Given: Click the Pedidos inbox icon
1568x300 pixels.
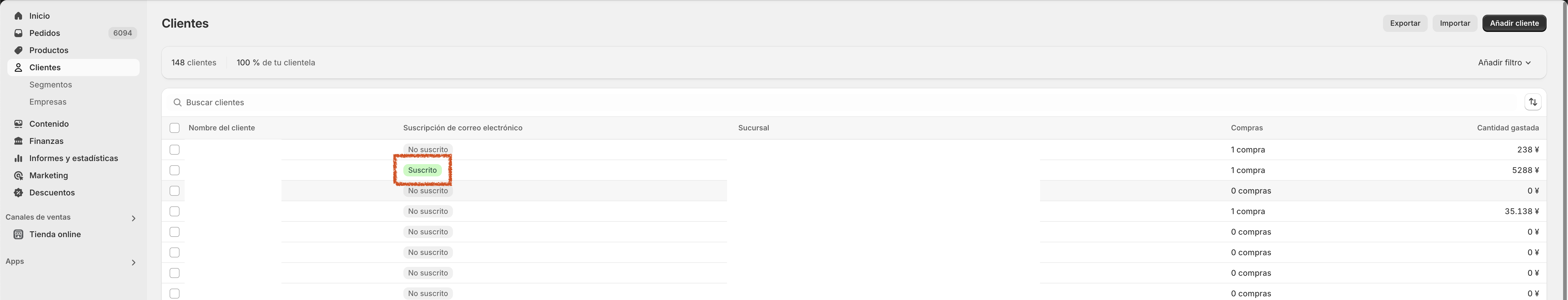Looking at the screenshot, I should (18, 33).
